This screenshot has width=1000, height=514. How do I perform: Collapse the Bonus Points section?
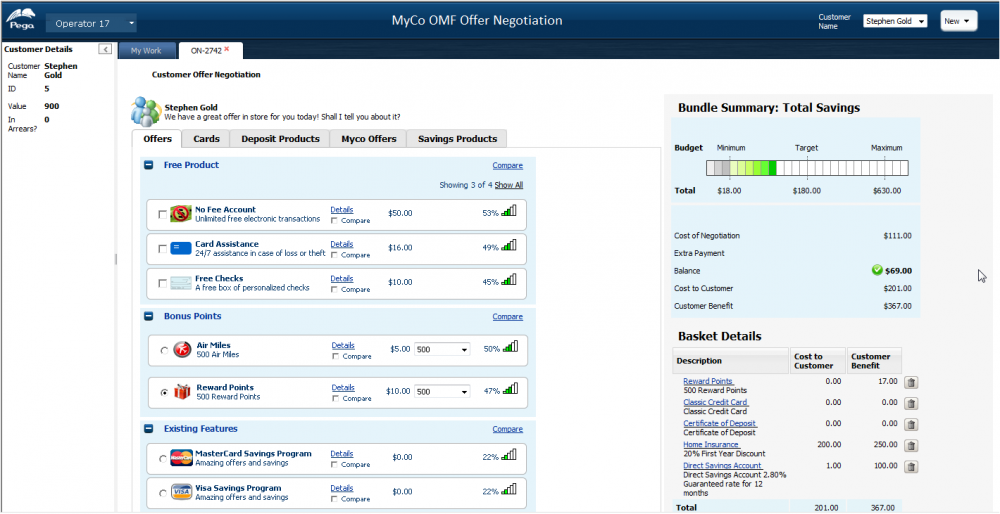[149, 316]
